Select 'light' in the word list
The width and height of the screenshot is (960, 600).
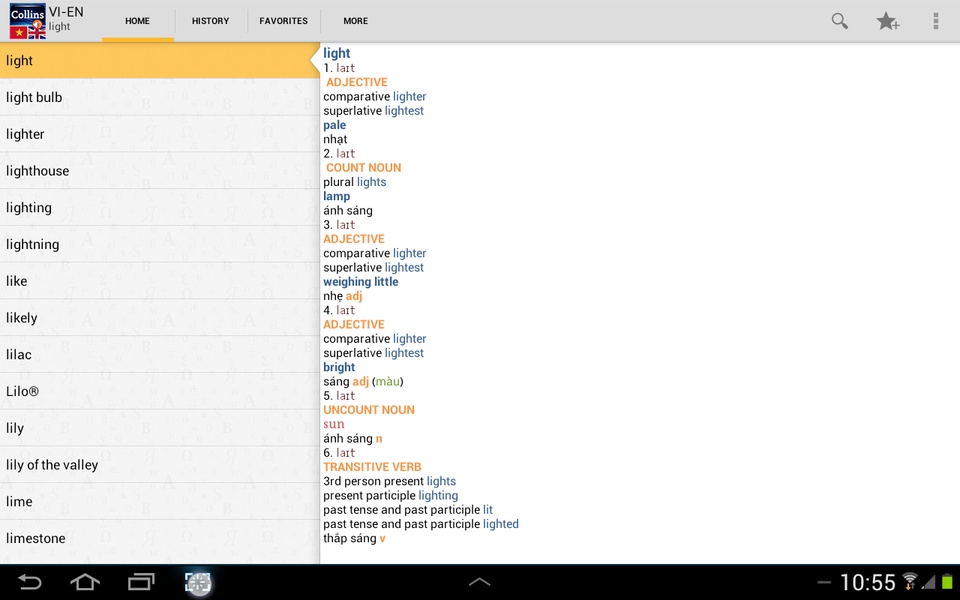click(159, 61)
